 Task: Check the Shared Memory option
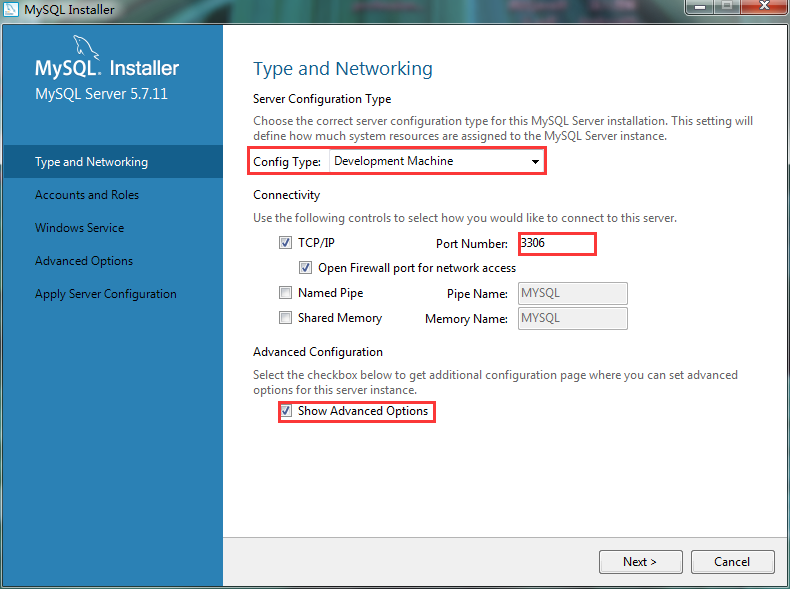point(285,318)
